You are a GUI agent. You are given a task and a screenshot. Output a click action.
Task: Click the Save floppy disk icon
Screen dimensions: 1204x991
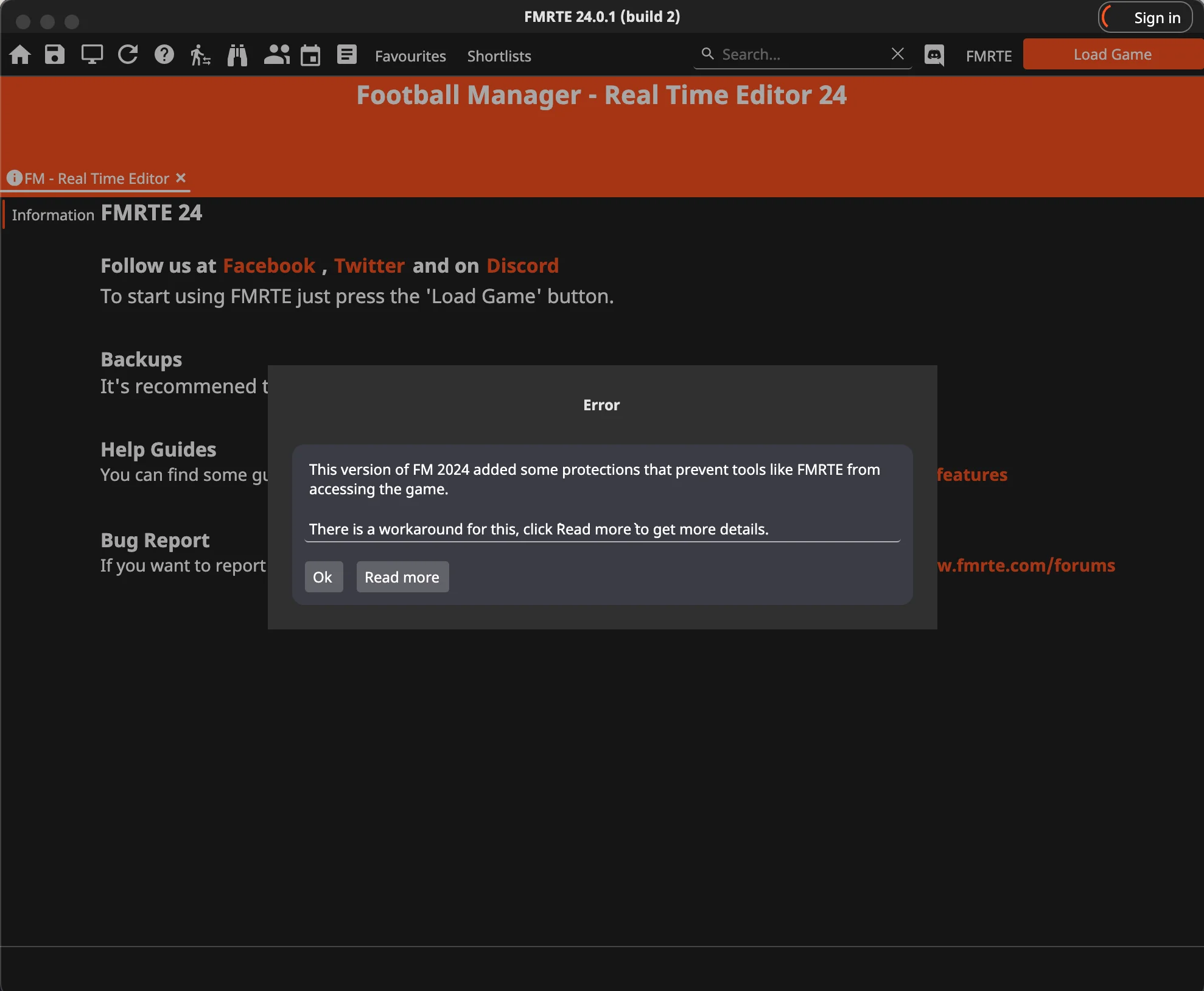tap(55, 55)
